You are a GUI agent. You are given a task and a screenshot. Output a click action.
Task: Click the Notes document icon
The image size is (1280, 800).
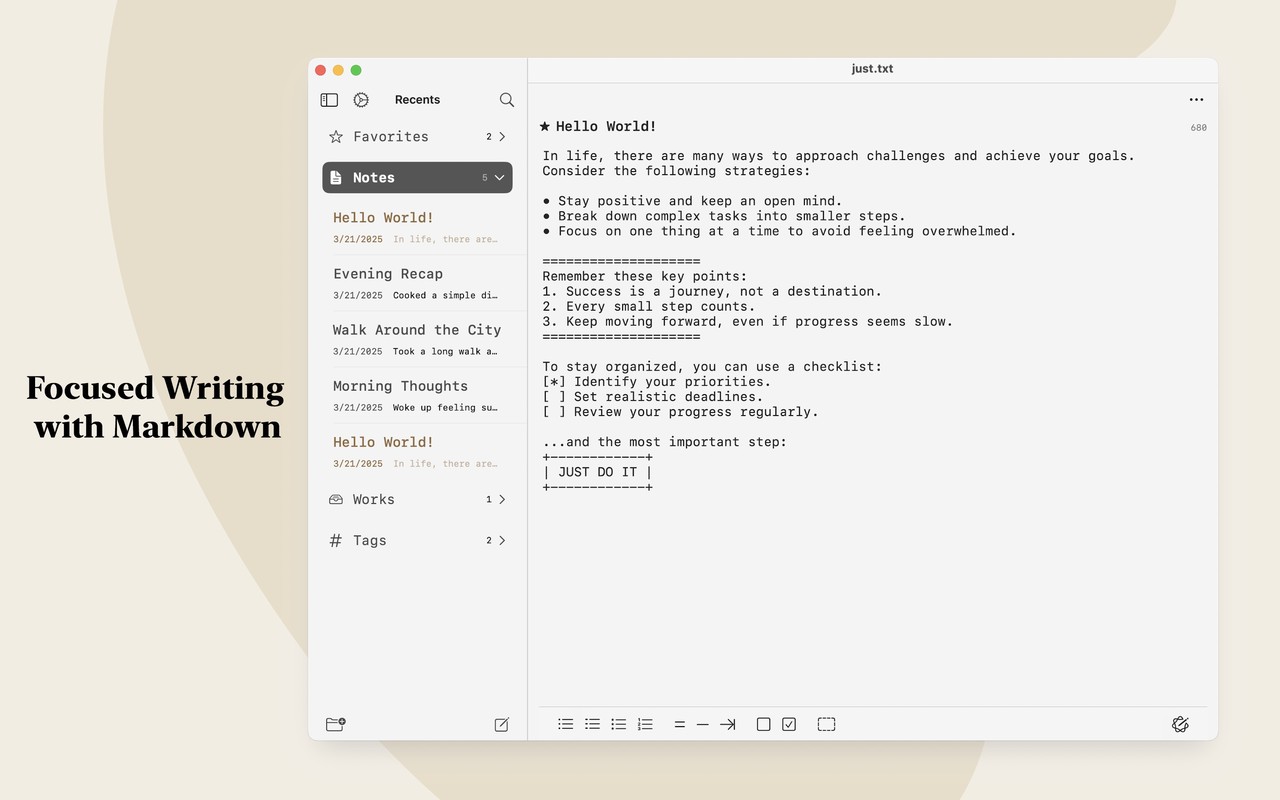pyautogui.click(x=336, y=178)
